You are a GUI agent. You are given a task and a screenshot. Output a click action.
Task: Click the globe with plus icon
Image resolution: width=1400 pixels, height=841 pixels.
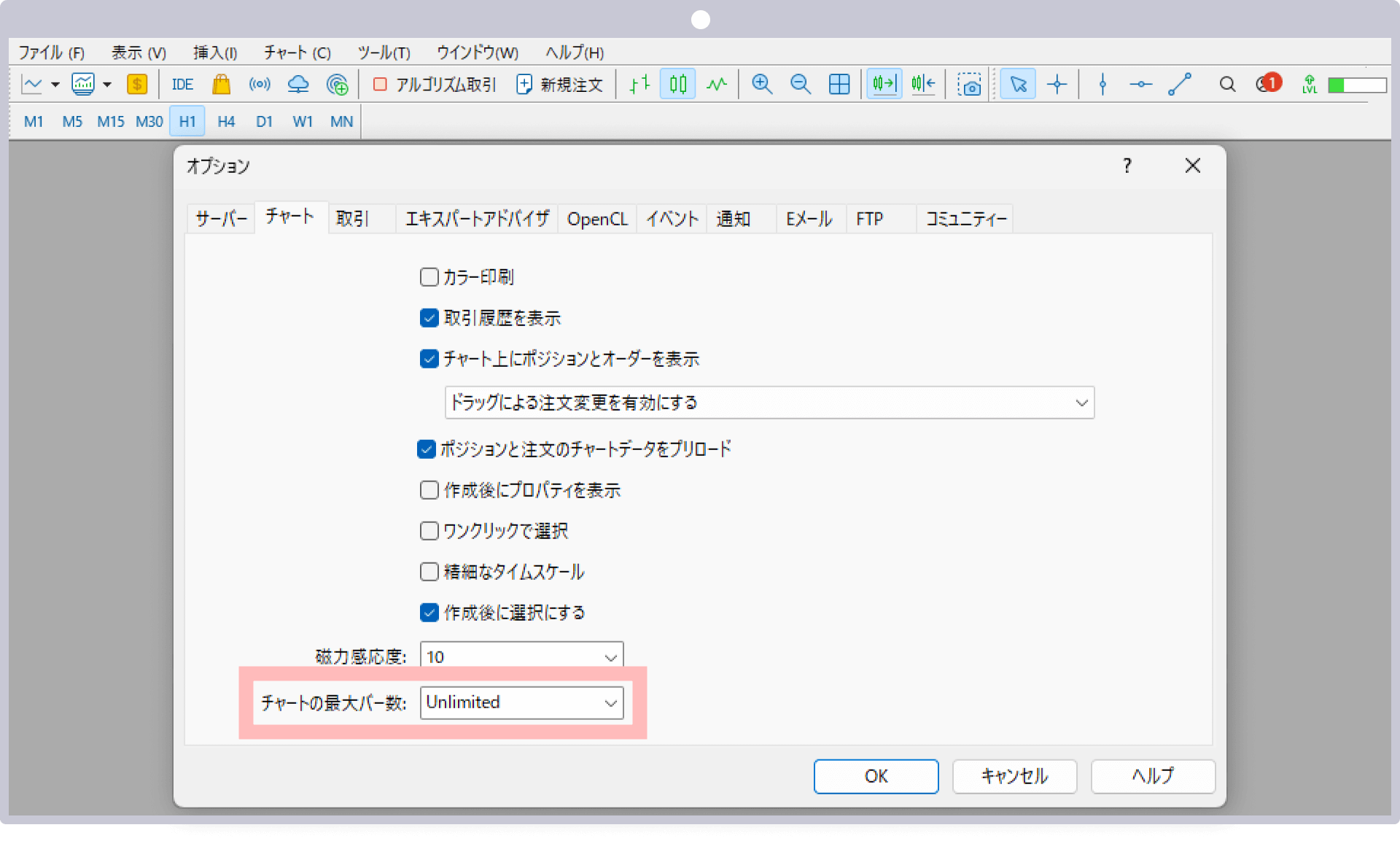click(x=337, y=85)
